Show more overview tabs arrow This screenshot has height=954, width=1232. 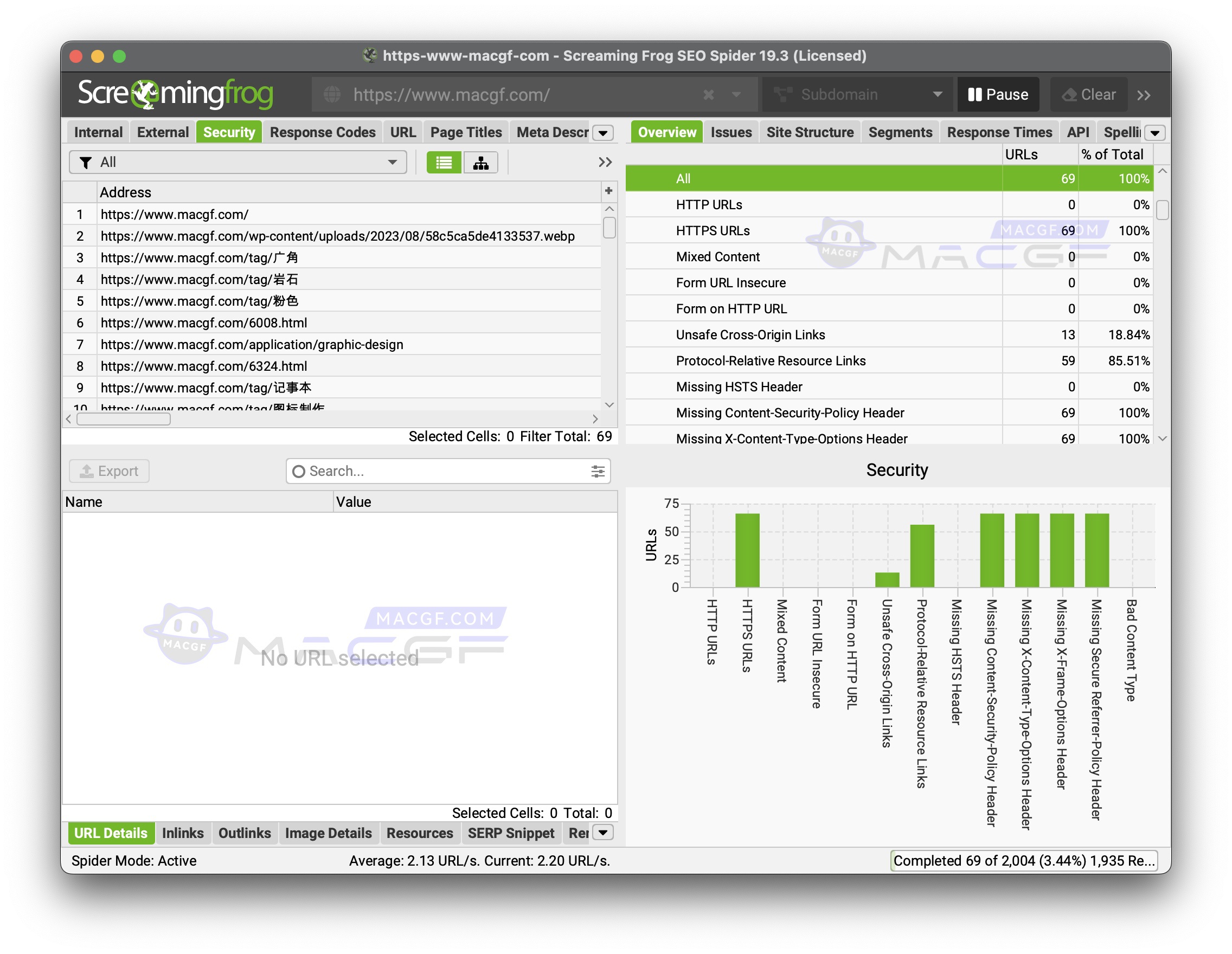[1154, 133]
